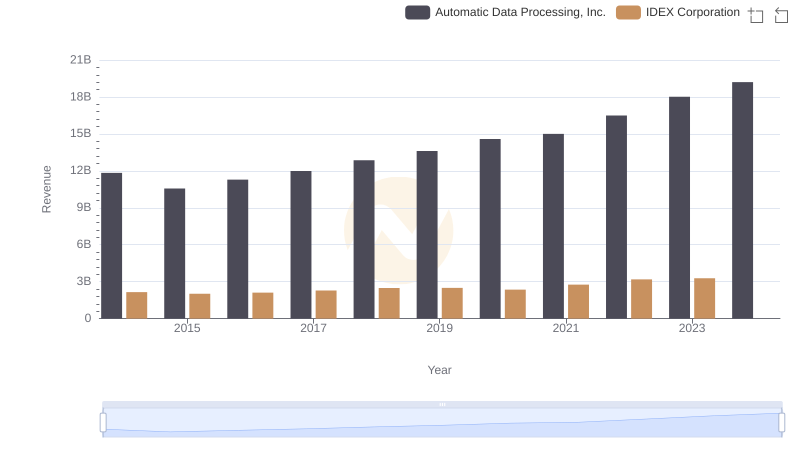
Task: Click the 2017 Automatic Data Processing bar
Action: (x=301, y=245)
